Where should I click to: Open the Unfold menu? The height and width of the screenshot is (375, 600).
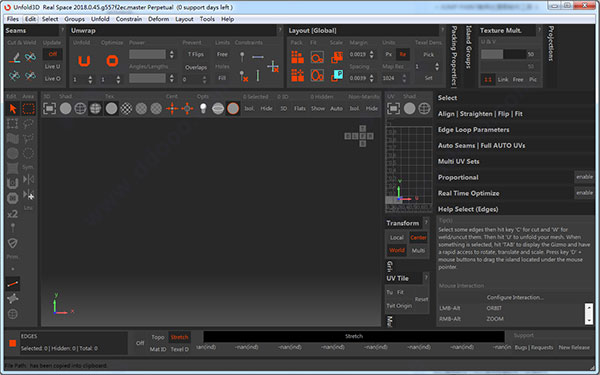pos(100,19)
